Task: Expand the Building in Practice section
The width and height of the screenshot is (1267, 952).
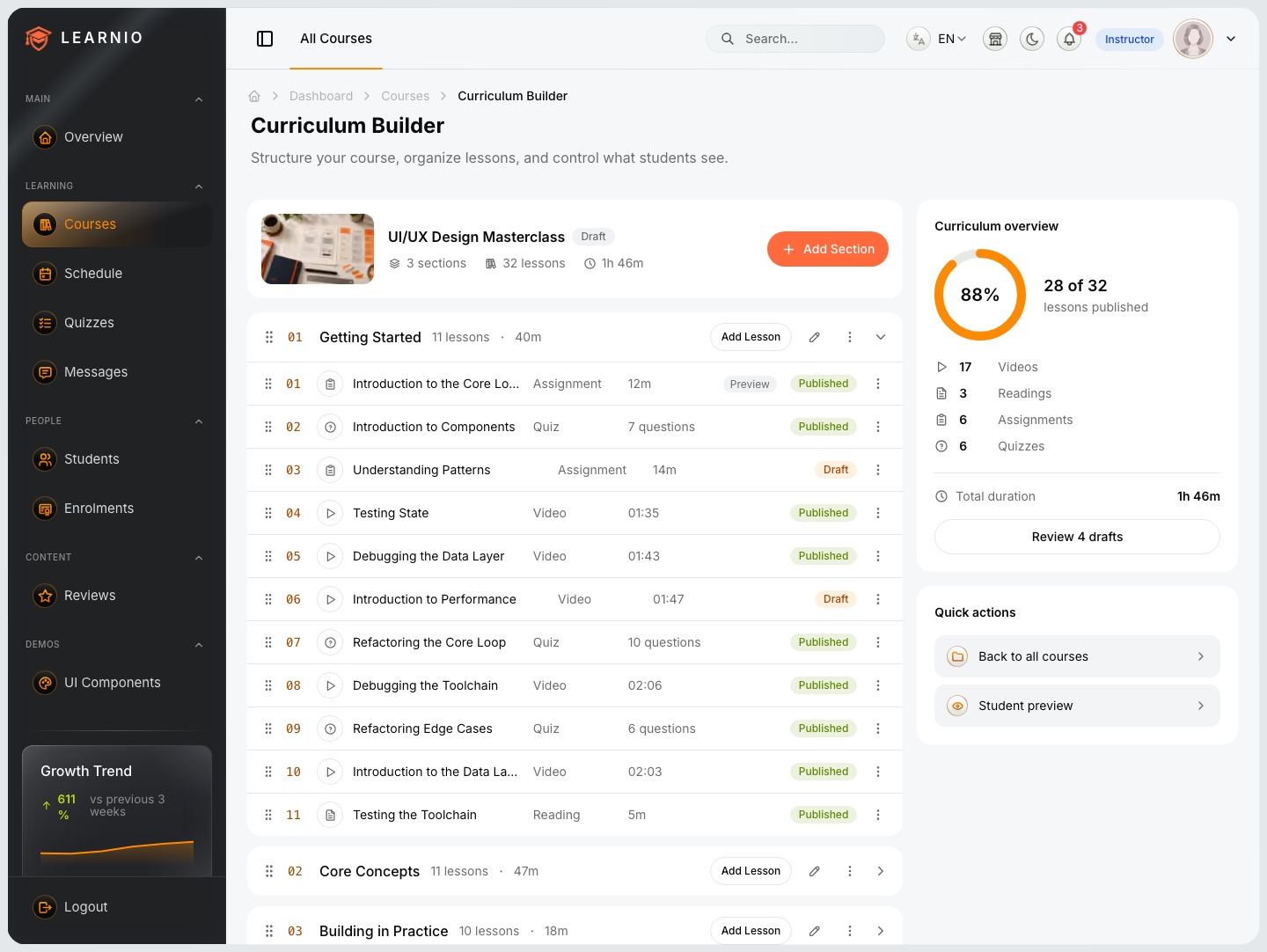Action: [881, 931]
